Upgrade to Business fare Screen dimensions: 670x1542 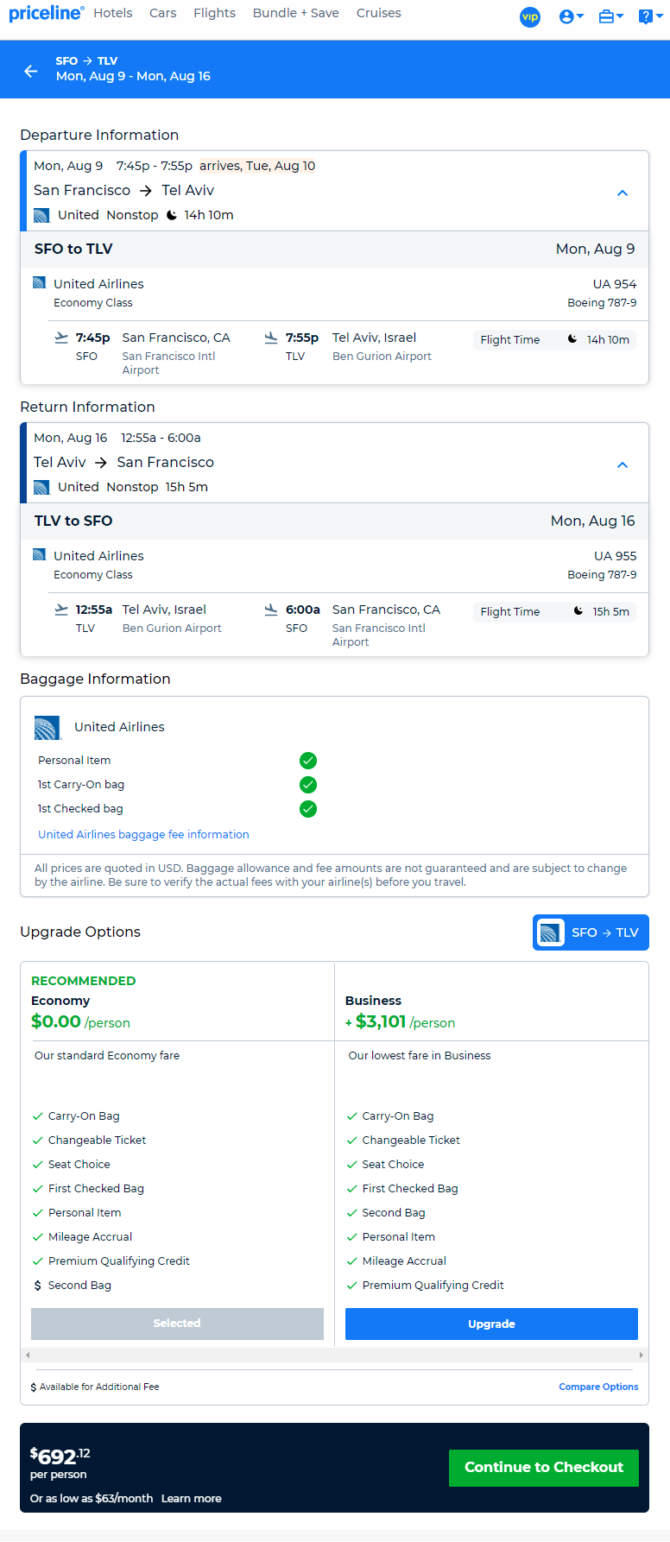tap(491, 1323)
